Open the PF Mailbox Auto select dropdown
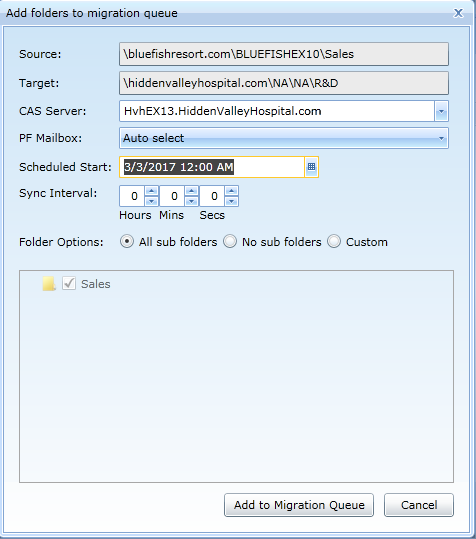This screenshot has height=539, width=476. pyautogui.click(x=284, y=138)
